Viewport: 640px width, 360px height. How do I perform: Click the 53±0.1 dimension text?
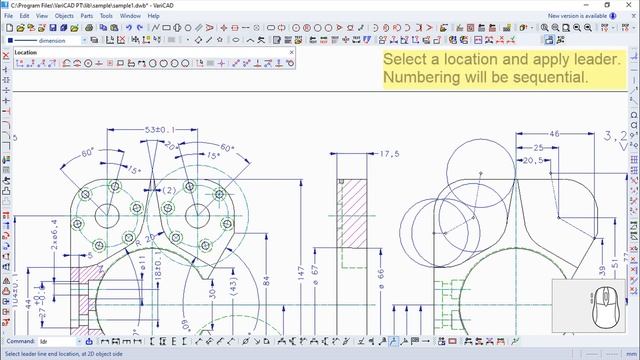pyautogui.click(x=160, y=130)
